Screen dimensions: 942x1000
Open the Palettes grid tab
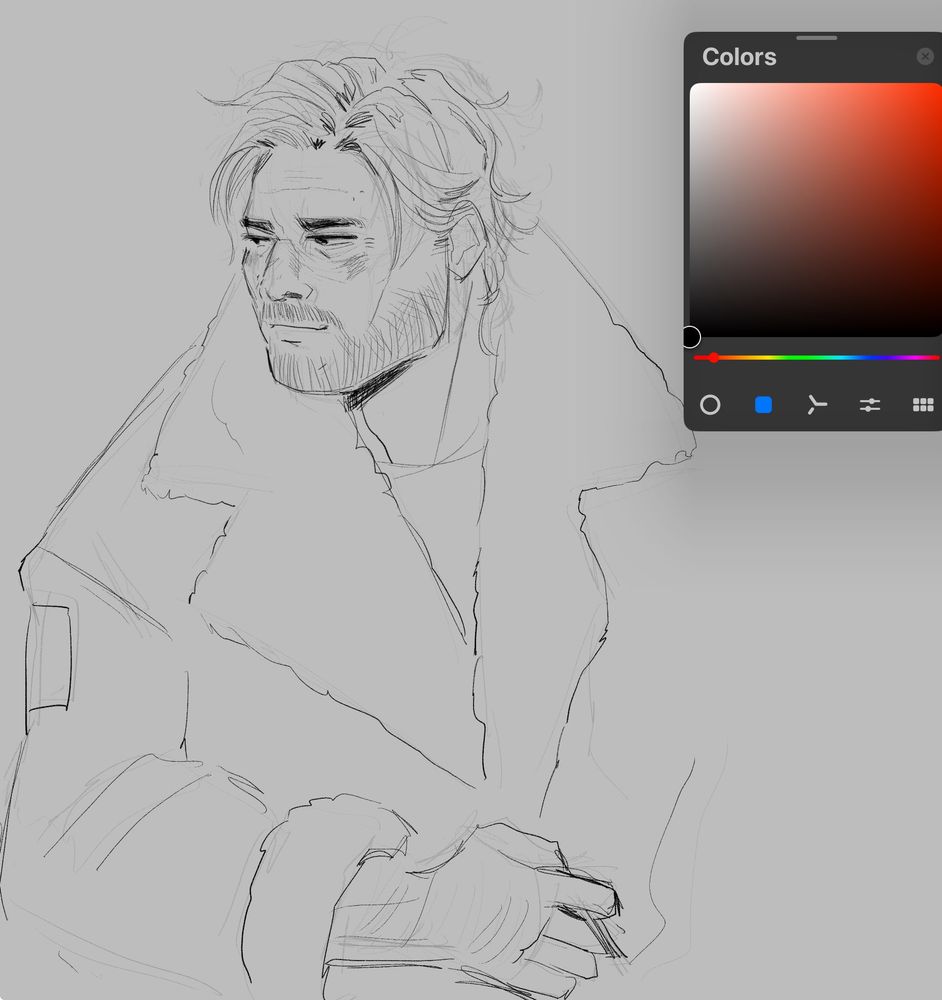pos(923,405)
